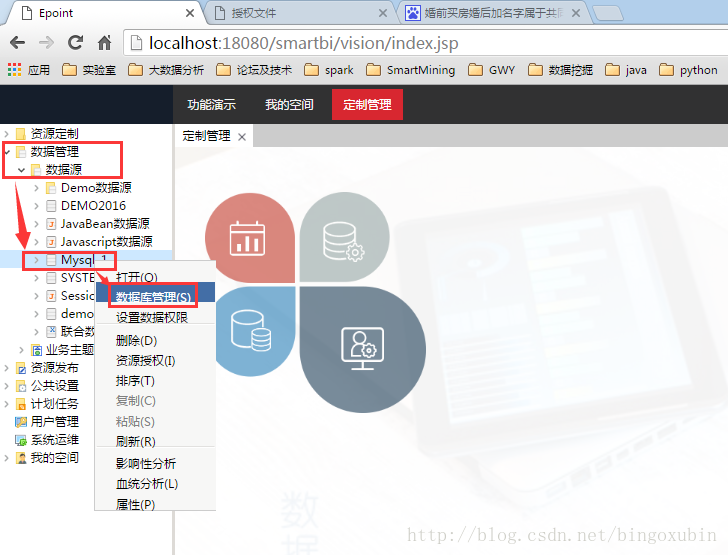Click the JavaBean数据源 J icon
The image size is (728, 555).
pos(52,224)
